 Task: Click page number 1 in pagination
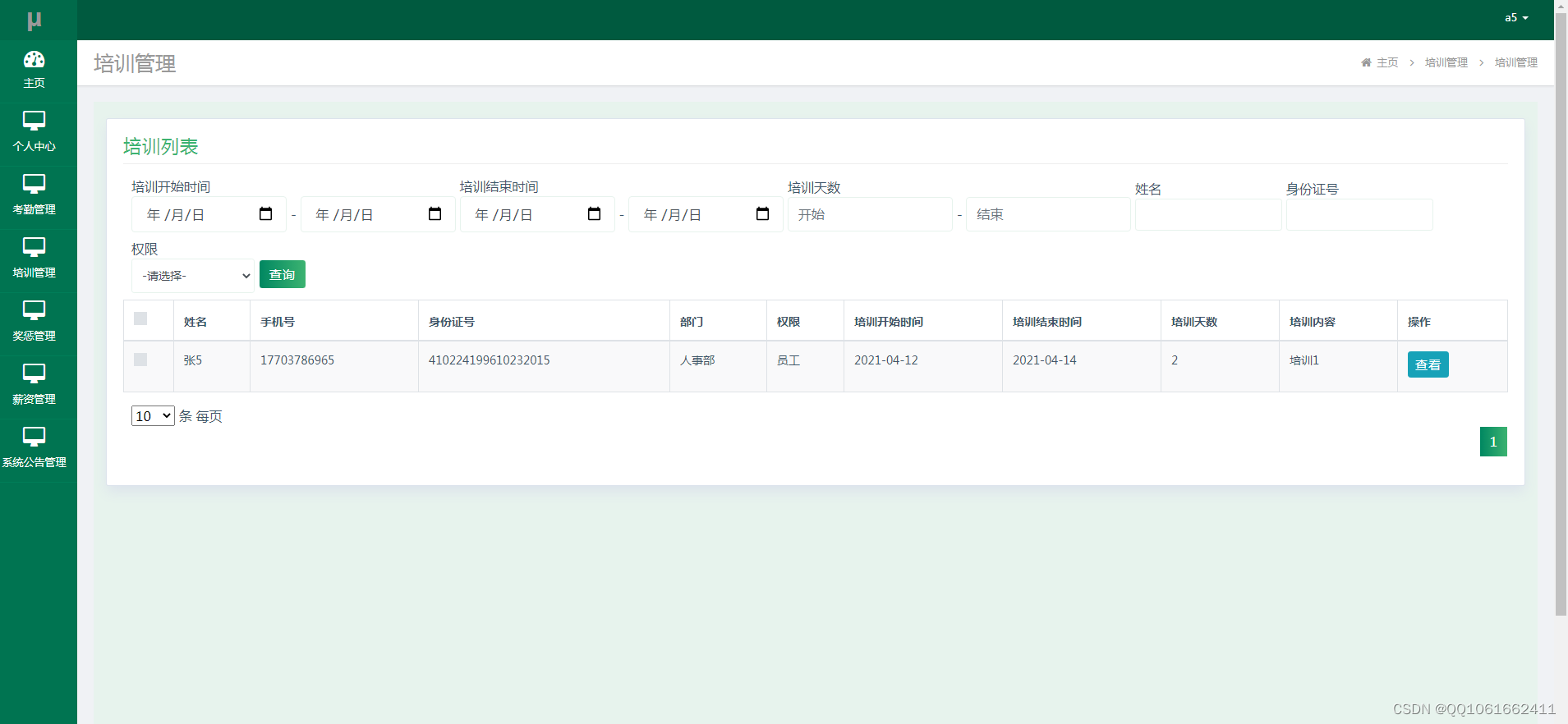click(x=1493, y=442)
